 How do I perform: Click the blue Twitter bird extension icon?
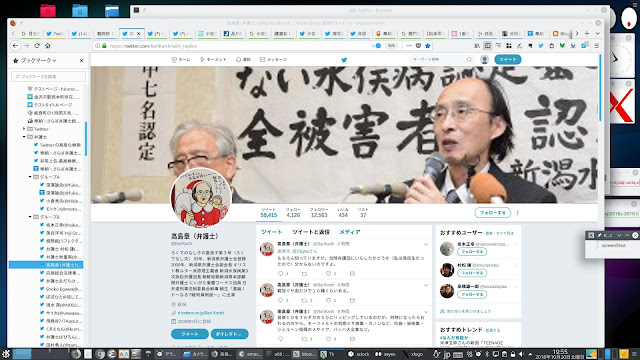[541, 46]
